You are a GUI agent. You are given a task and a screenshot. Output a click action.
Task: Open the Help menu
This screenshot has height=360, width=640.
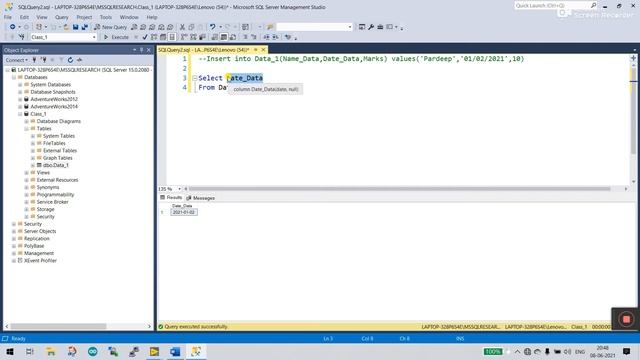(152, 17)
